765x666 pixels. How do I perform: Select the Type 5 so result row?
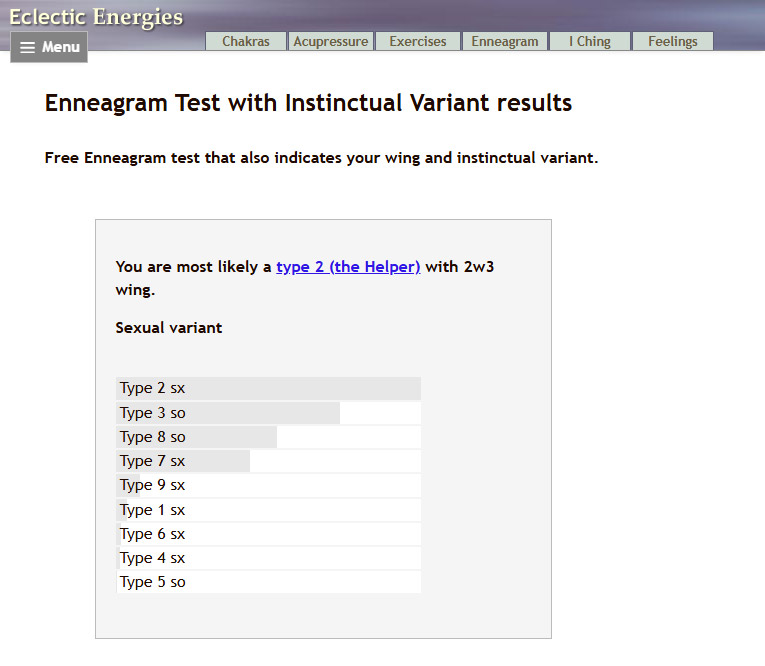(268, 582)
